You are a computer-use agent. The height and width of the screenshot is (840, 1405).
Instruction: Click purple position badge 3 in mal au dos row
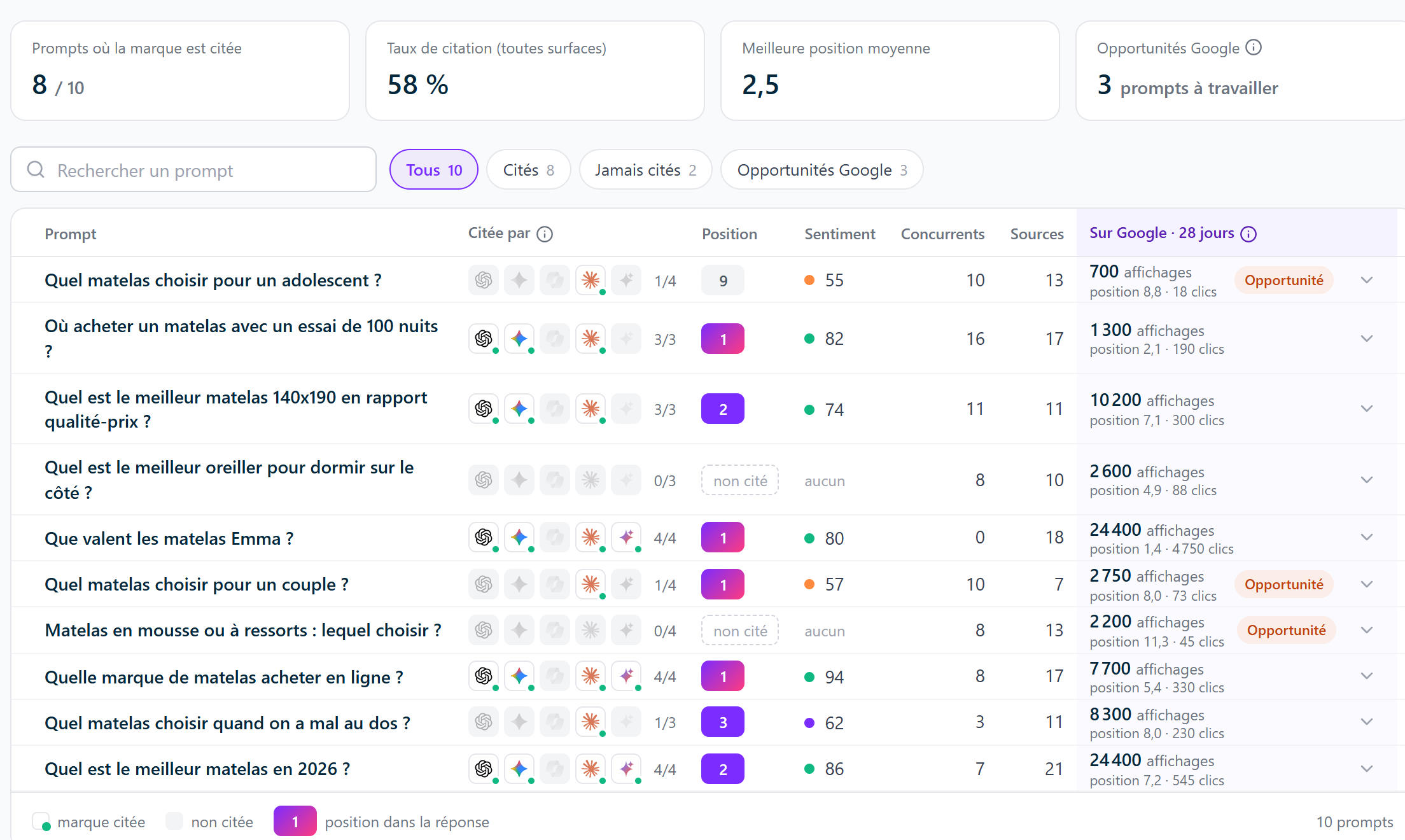click(x=723, y=722)
